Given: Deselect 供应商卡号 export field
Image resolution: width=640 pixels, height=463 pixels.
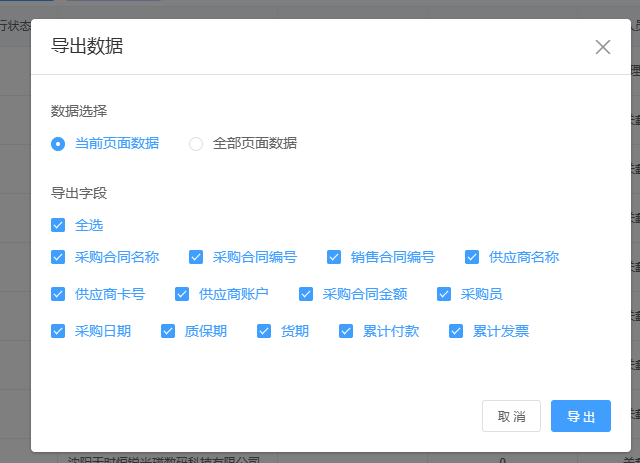Looking at the screenshot, I should point(59,294).
